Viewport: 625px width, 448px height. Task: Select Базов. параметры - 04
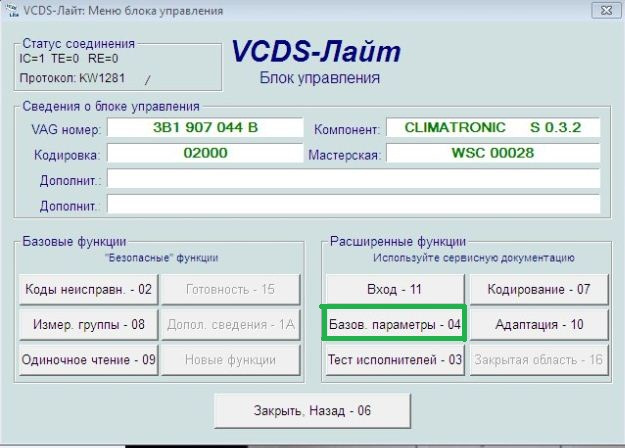click(395, 324)
